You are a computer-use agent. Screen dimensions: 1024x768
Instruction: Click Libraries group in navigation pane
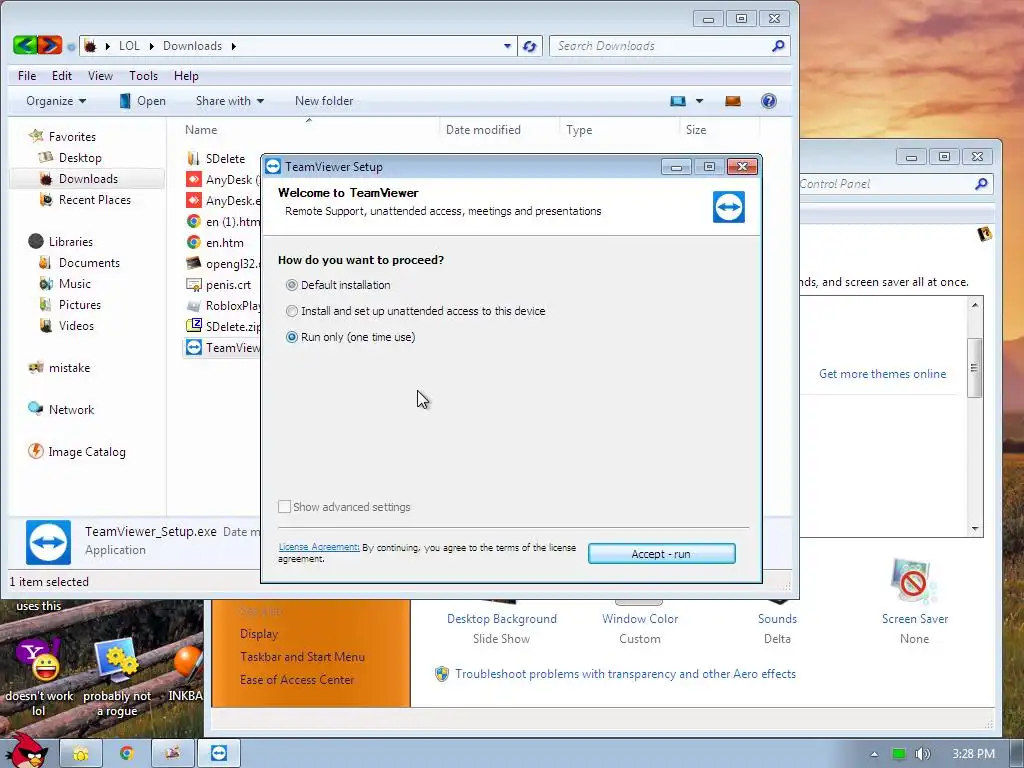click(x=71, y=242)
